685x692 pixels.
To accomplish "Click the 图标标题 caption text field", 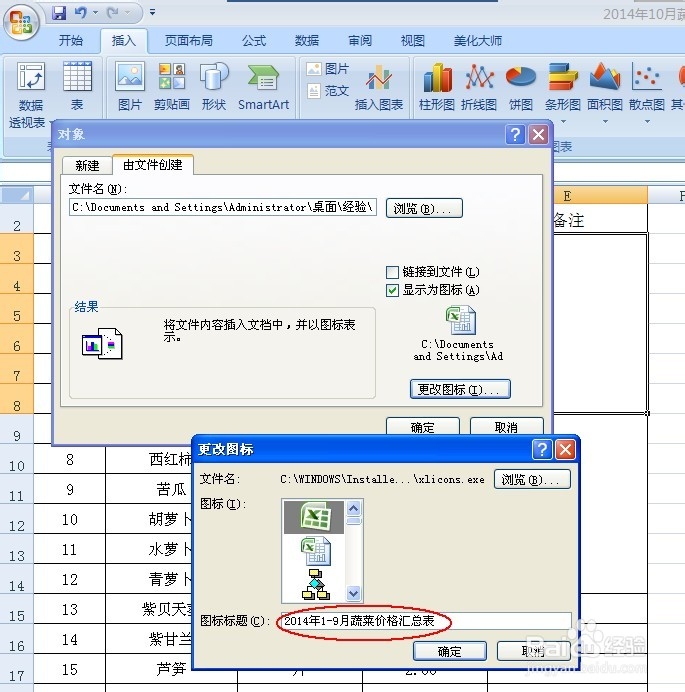I will point(426,621).
